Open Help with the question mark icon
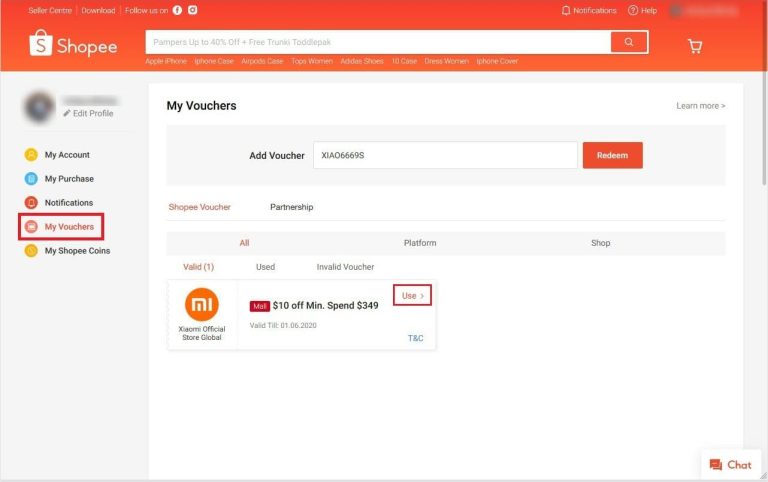 click(x=642, y=10)
